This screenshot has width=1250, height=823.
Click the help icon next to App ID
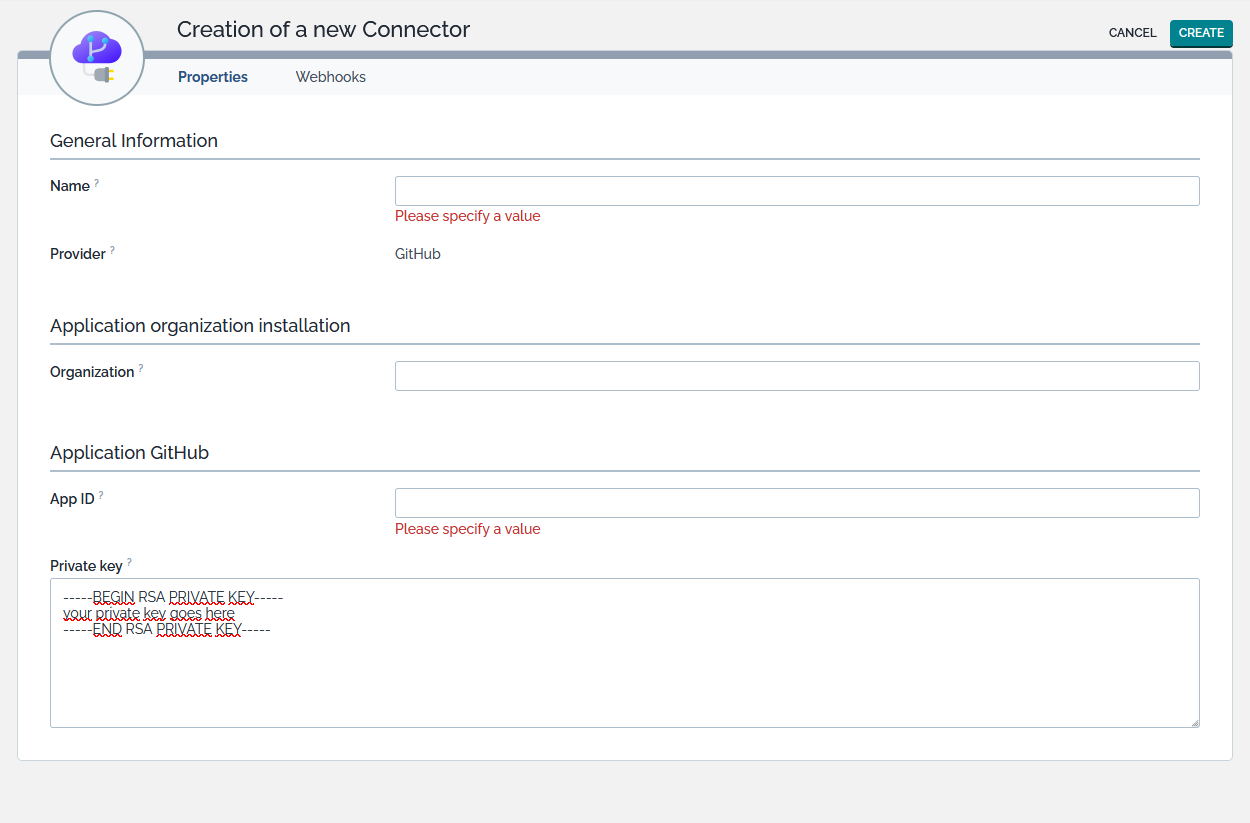tap(101, 496)
